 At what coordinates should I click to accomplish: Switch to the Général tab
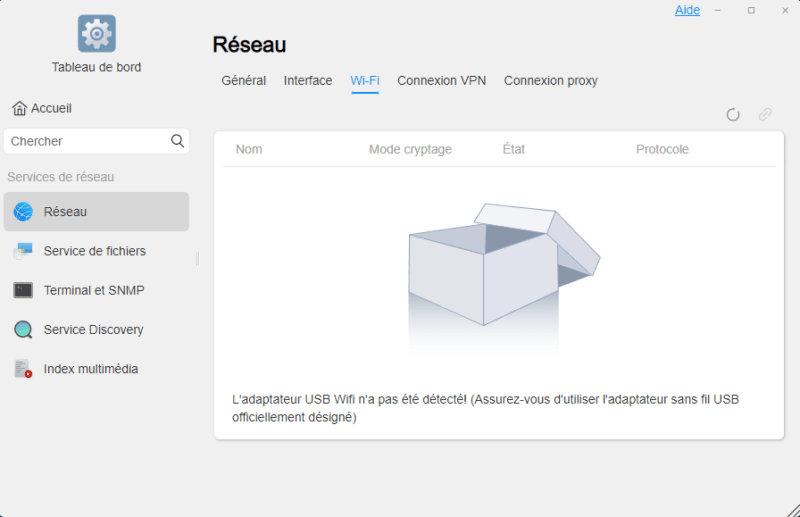(244, 81)
